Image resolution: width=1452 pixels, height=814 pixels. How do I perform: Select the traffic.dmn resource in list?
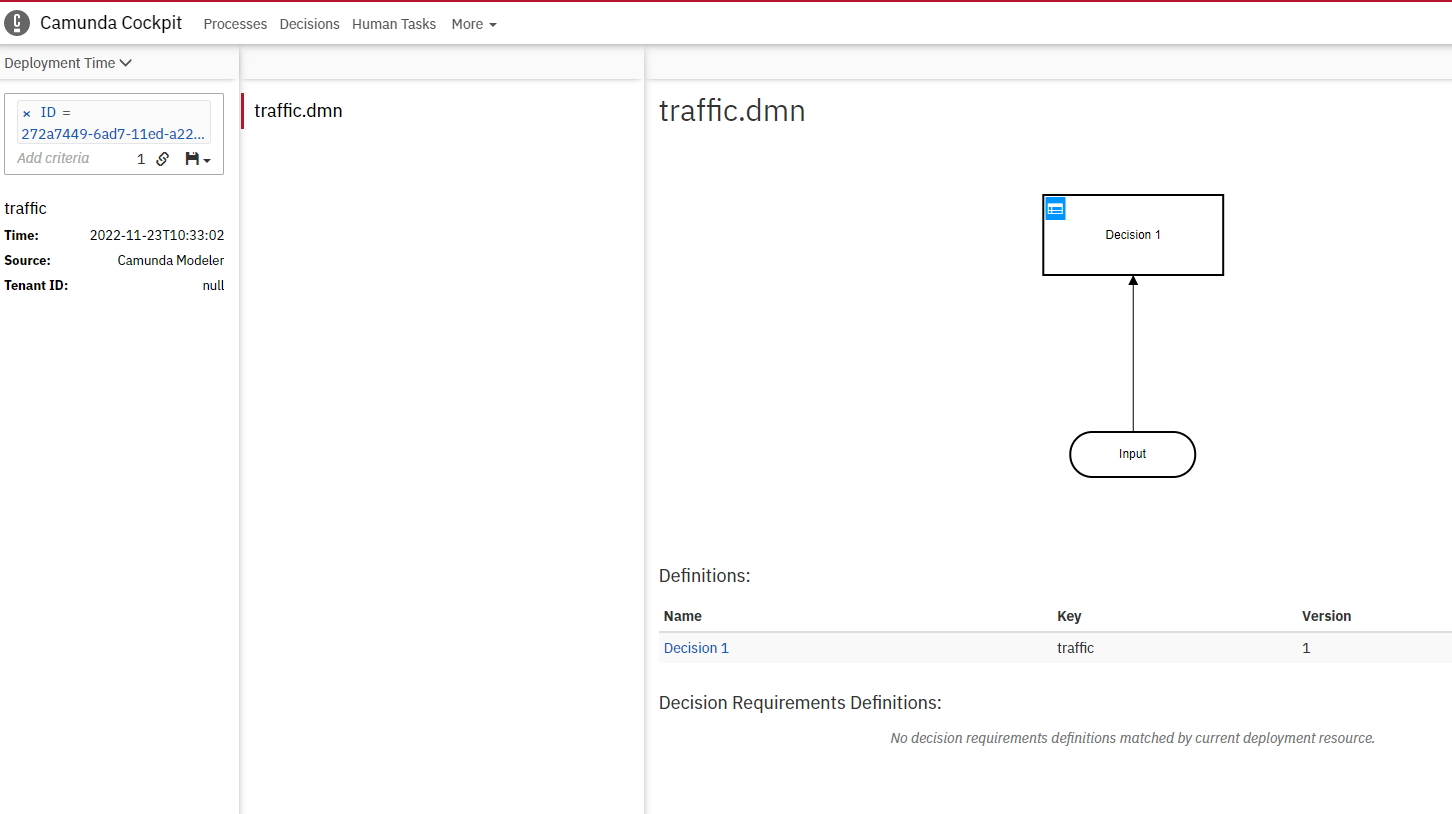tap(298, 111)
